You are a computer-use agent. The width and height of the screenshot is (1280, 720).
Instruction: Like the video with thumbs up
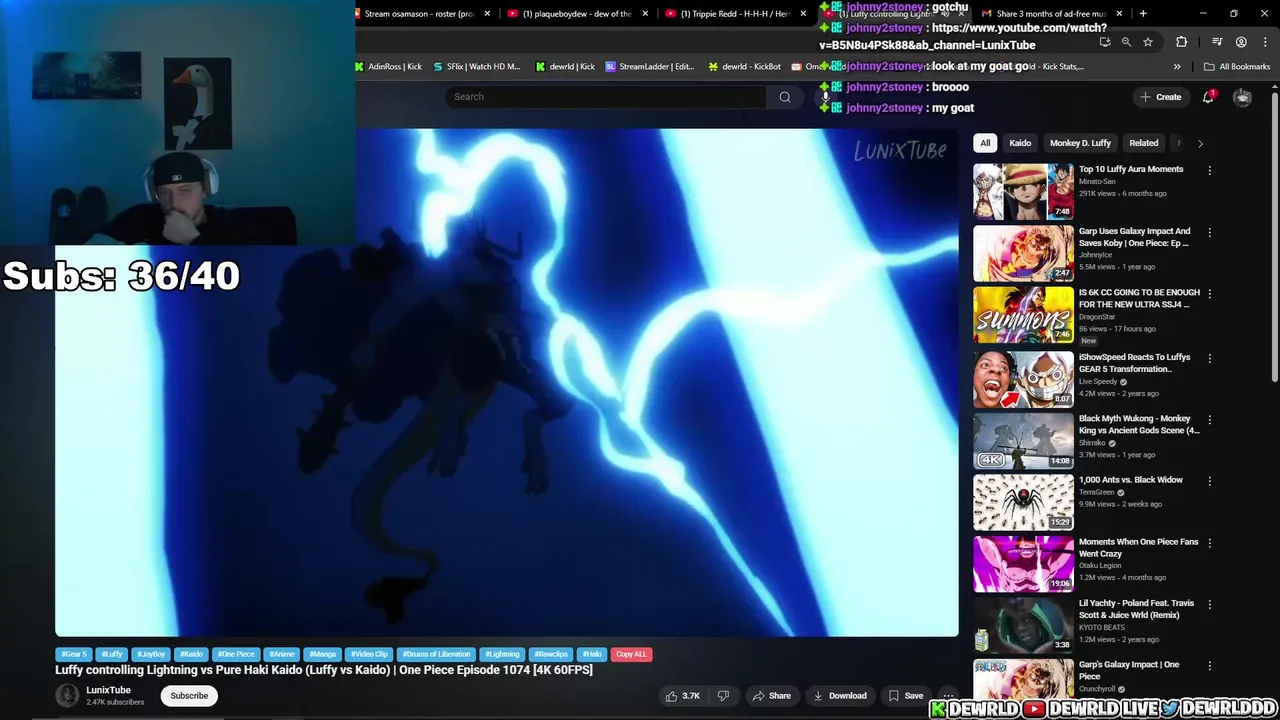pos(681,696)
